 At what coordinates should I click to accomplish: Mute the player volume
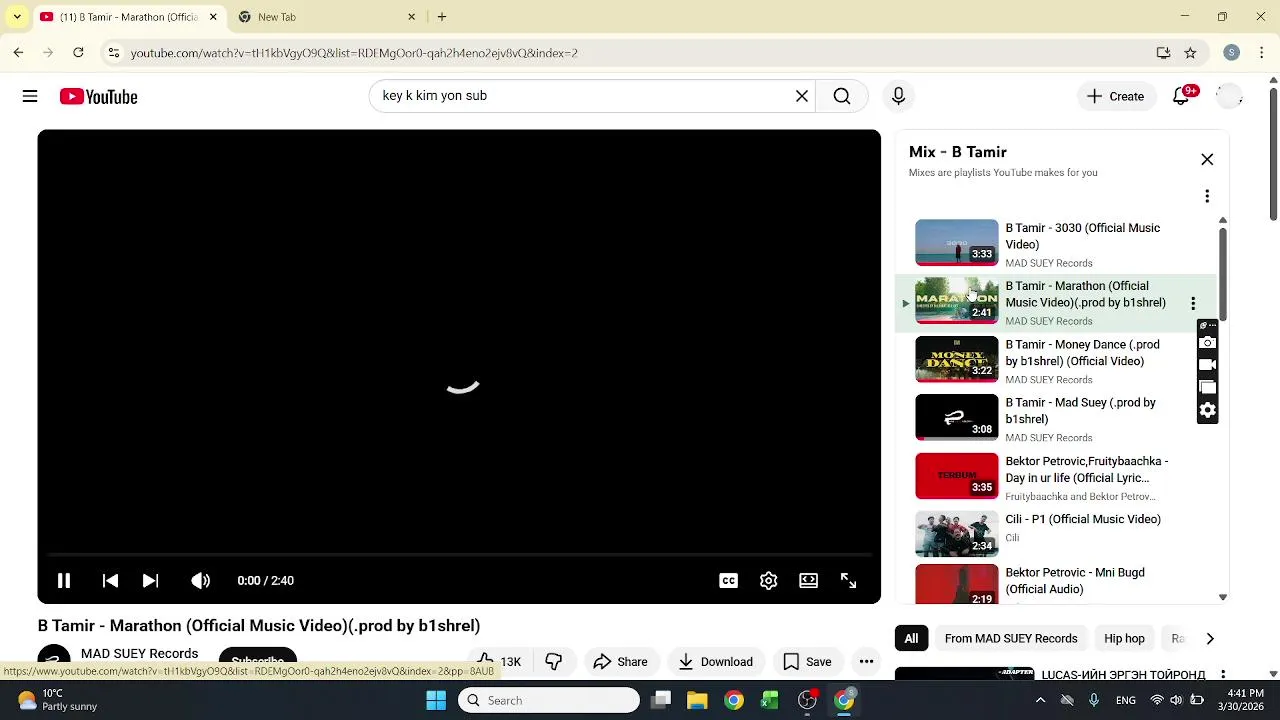click(201, 580)
